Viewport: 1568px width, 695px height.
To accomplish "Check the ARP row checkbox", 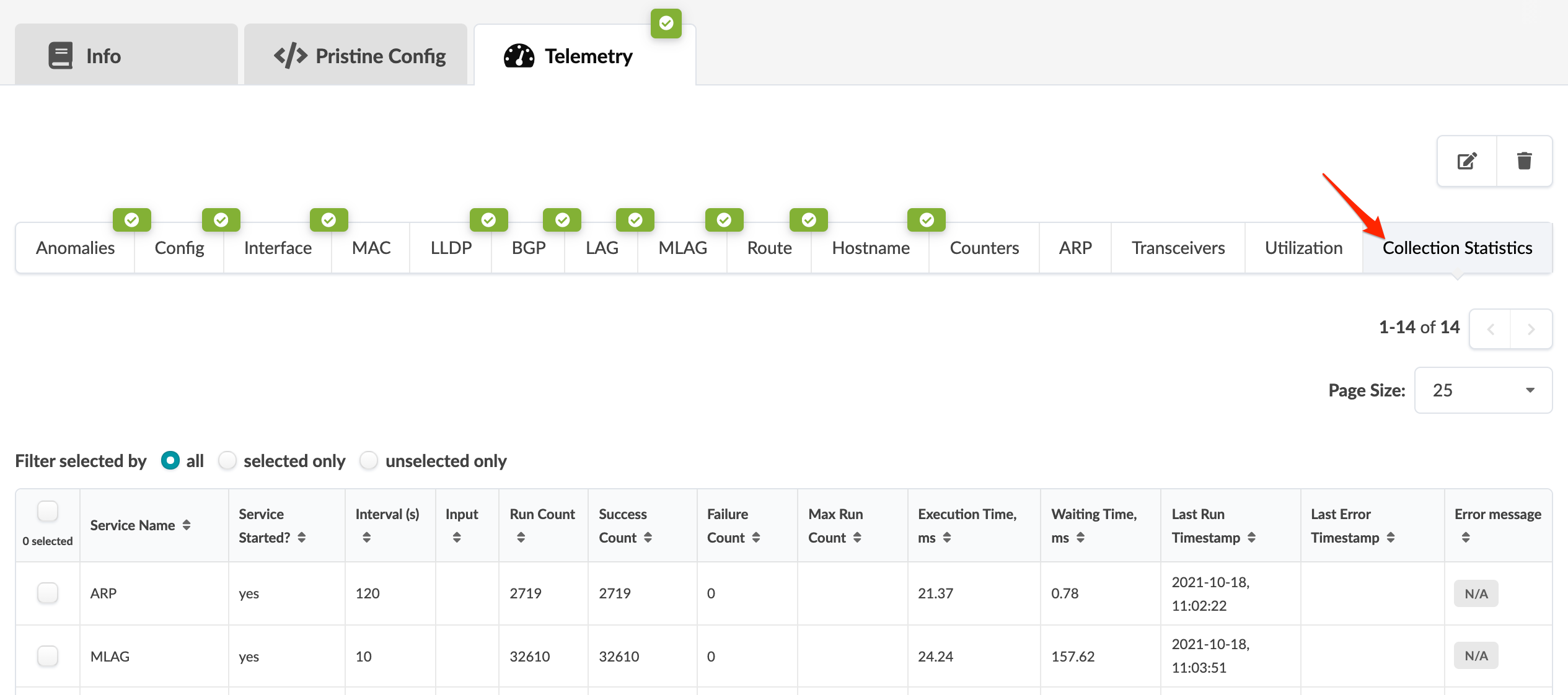I will (x=48, y=593).
